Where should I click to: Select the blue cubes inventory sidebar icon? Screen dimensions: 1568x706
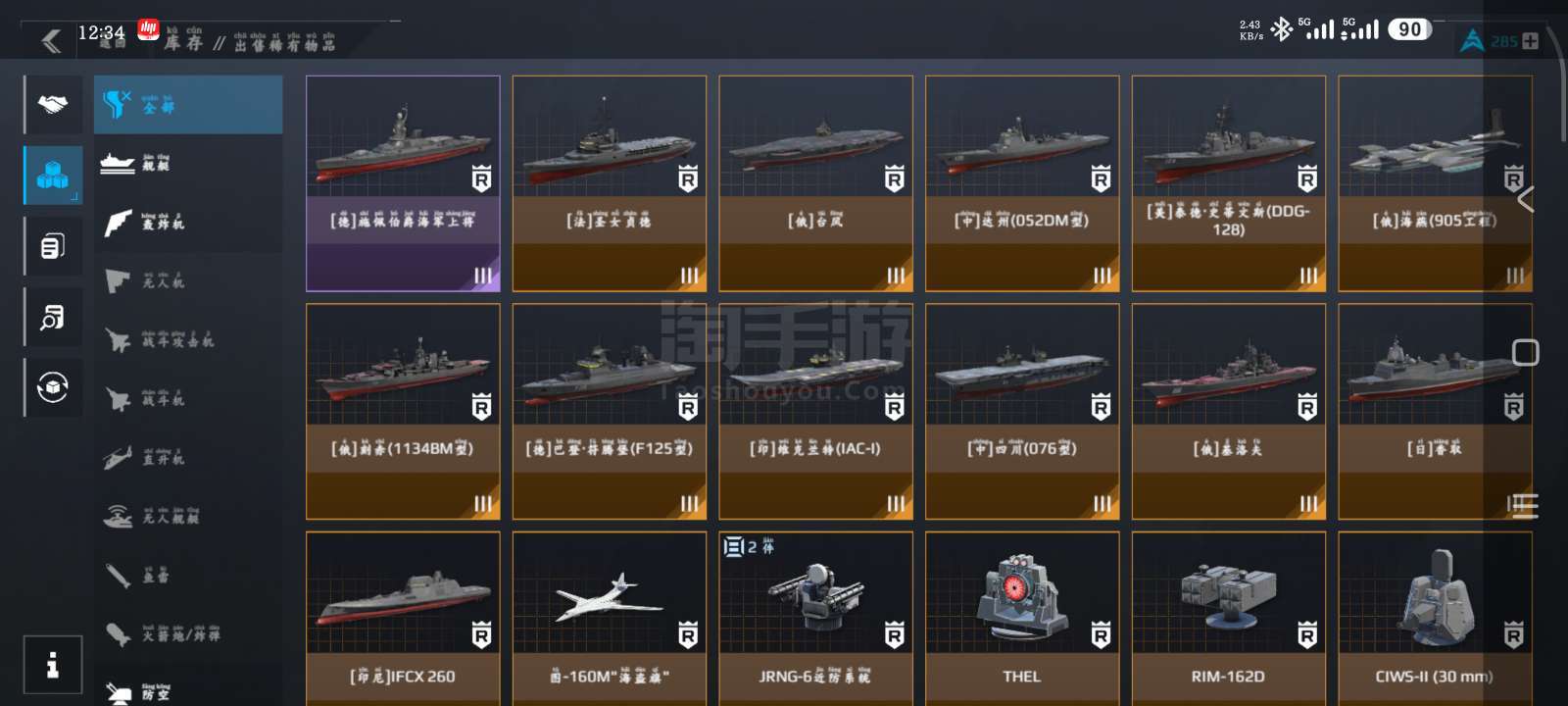click(x=53, y=176)
